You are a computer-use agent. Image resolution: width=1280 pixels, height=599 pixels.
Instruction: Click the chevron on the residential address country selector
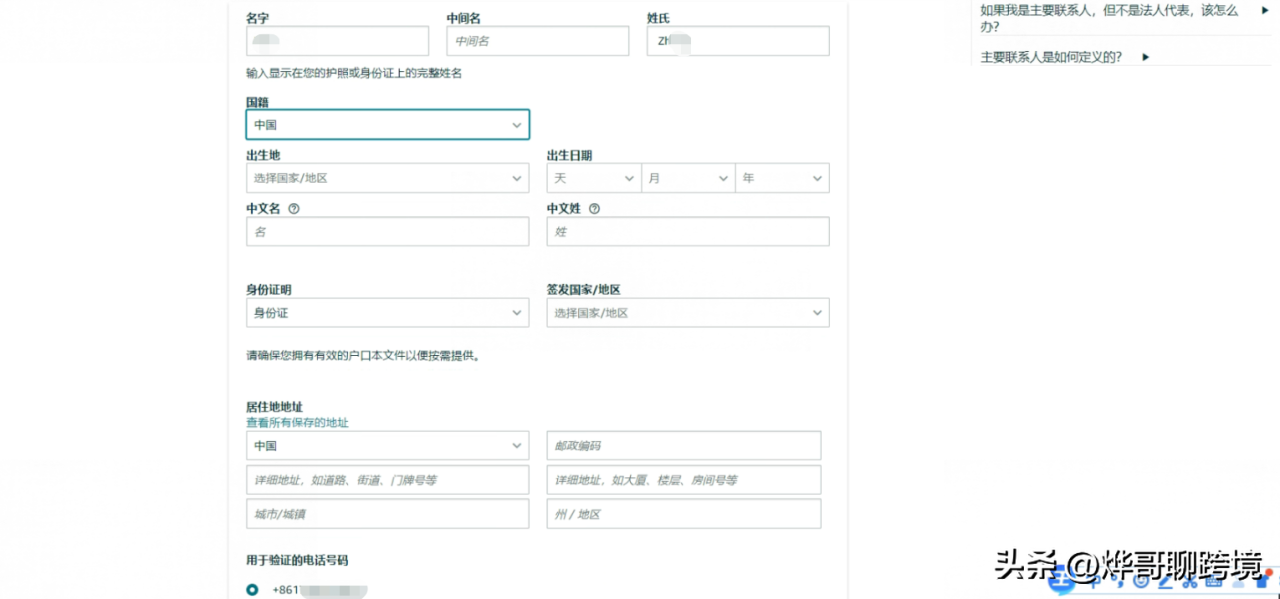[517, 445]
